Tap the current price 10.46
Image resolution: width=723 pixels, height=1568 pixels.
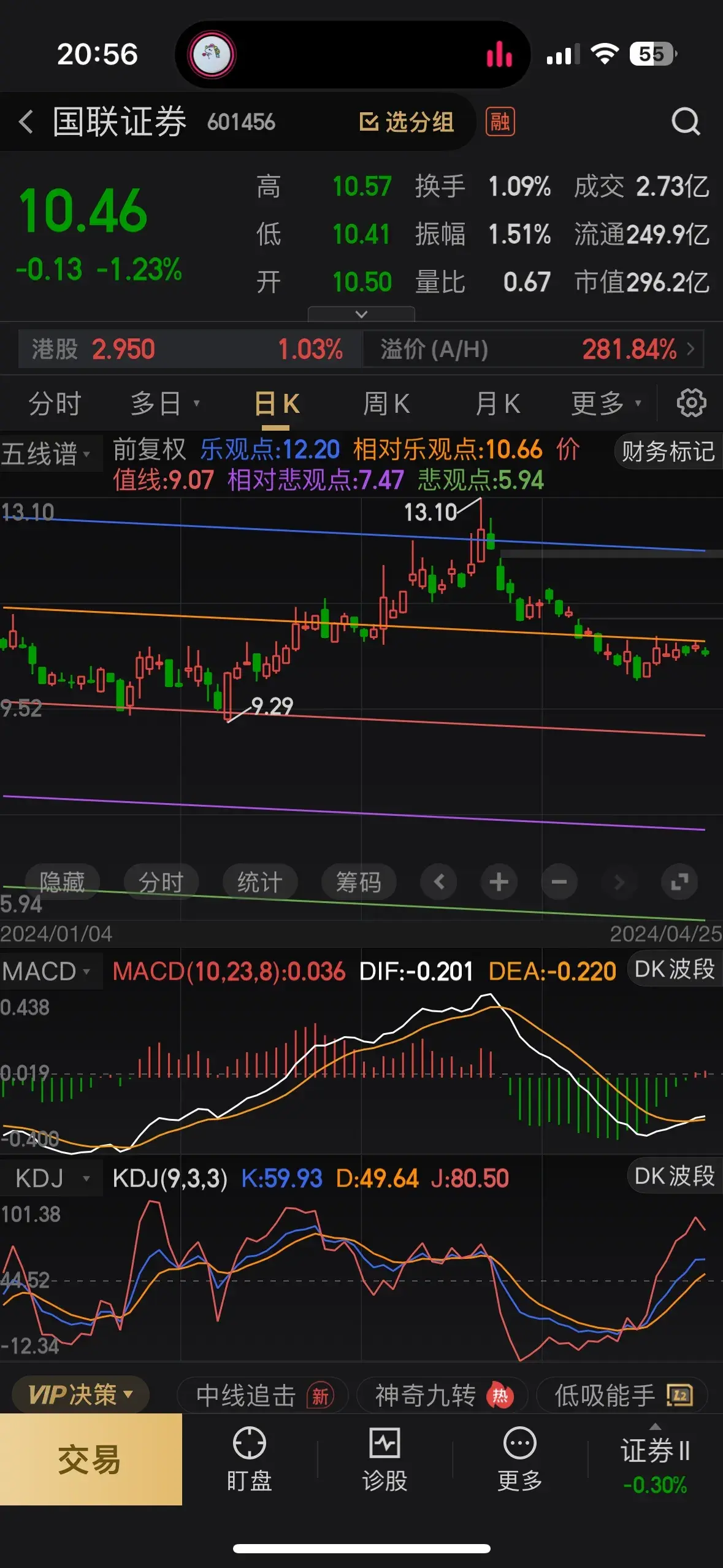tap(83, 211)
